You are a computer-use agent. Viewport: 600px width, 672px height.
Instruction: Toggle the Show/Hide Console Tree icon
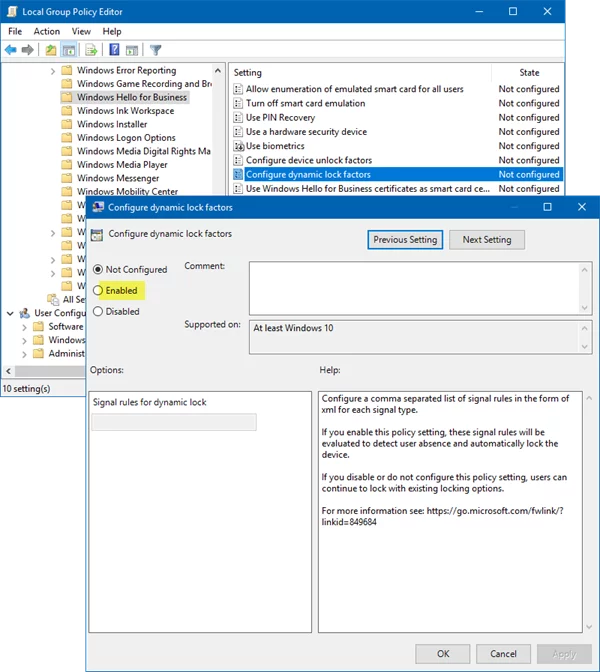point(69,50)
